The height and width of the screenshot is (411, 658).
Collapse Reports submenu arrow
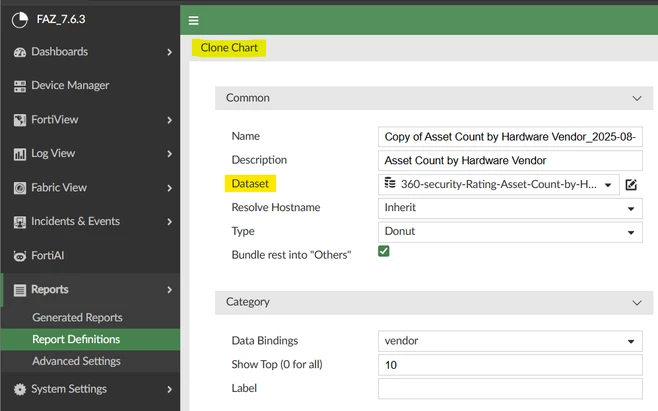170,290
